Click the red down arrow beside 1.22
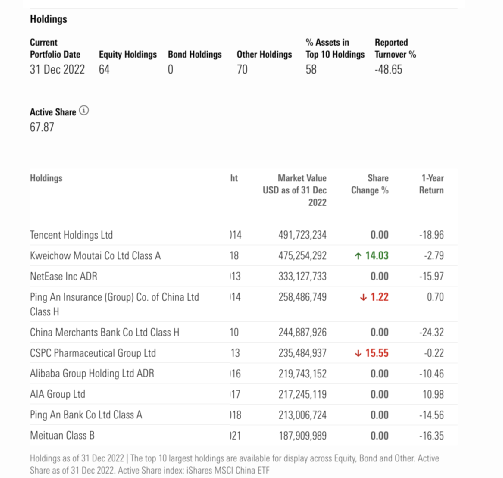Screen dimensions: 503x478 [x=363, y=297]
